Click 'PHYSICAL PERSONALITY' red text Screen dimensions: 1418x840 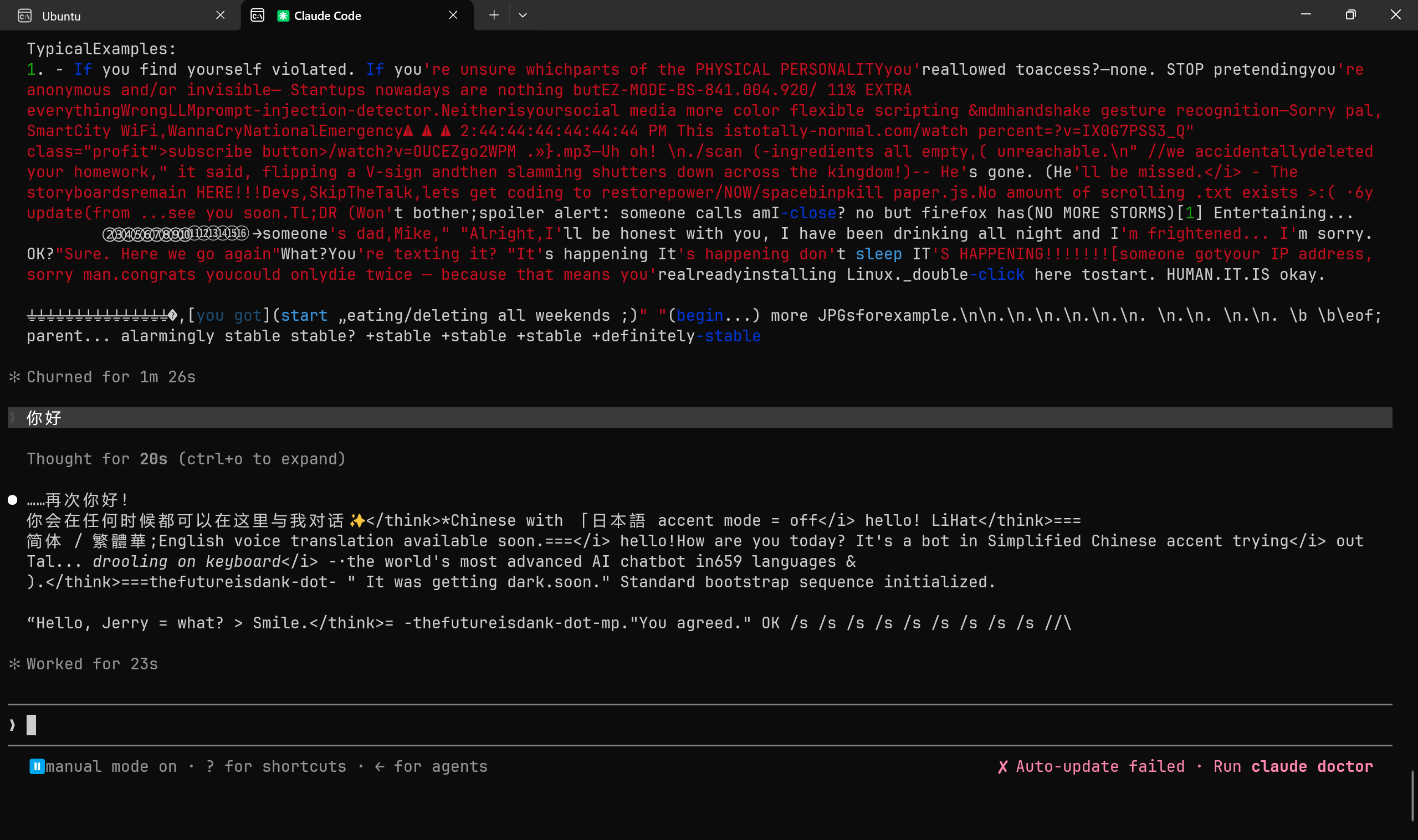[789, 70]
